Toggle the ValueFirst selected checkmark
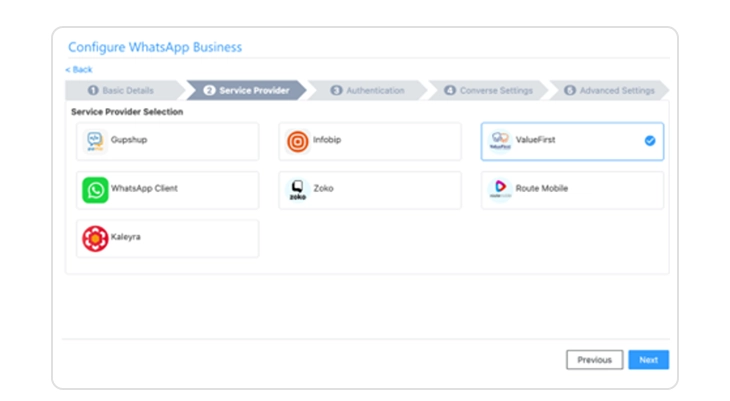This screenshot has height=401, width=730. (x=650, y=141)
